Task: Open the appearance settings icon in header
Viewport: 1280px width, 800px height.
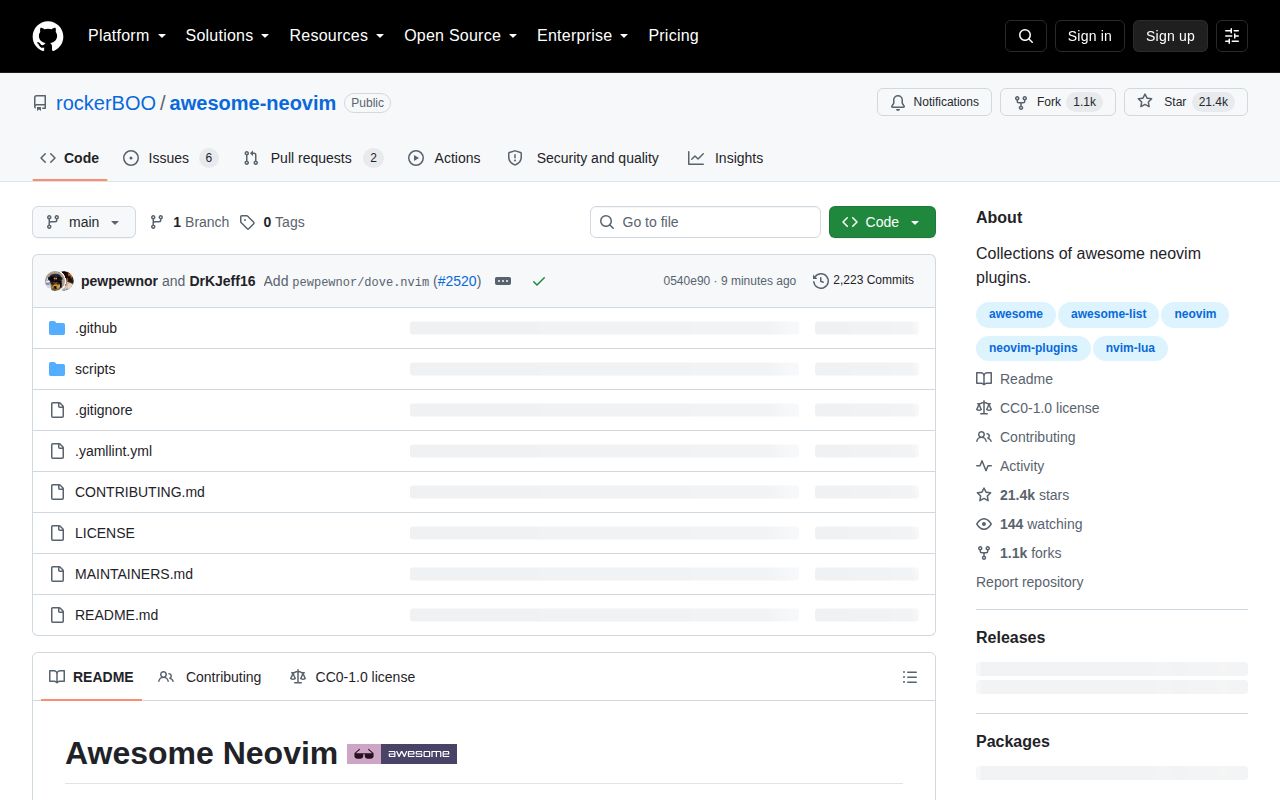Action: (1232, 36)
